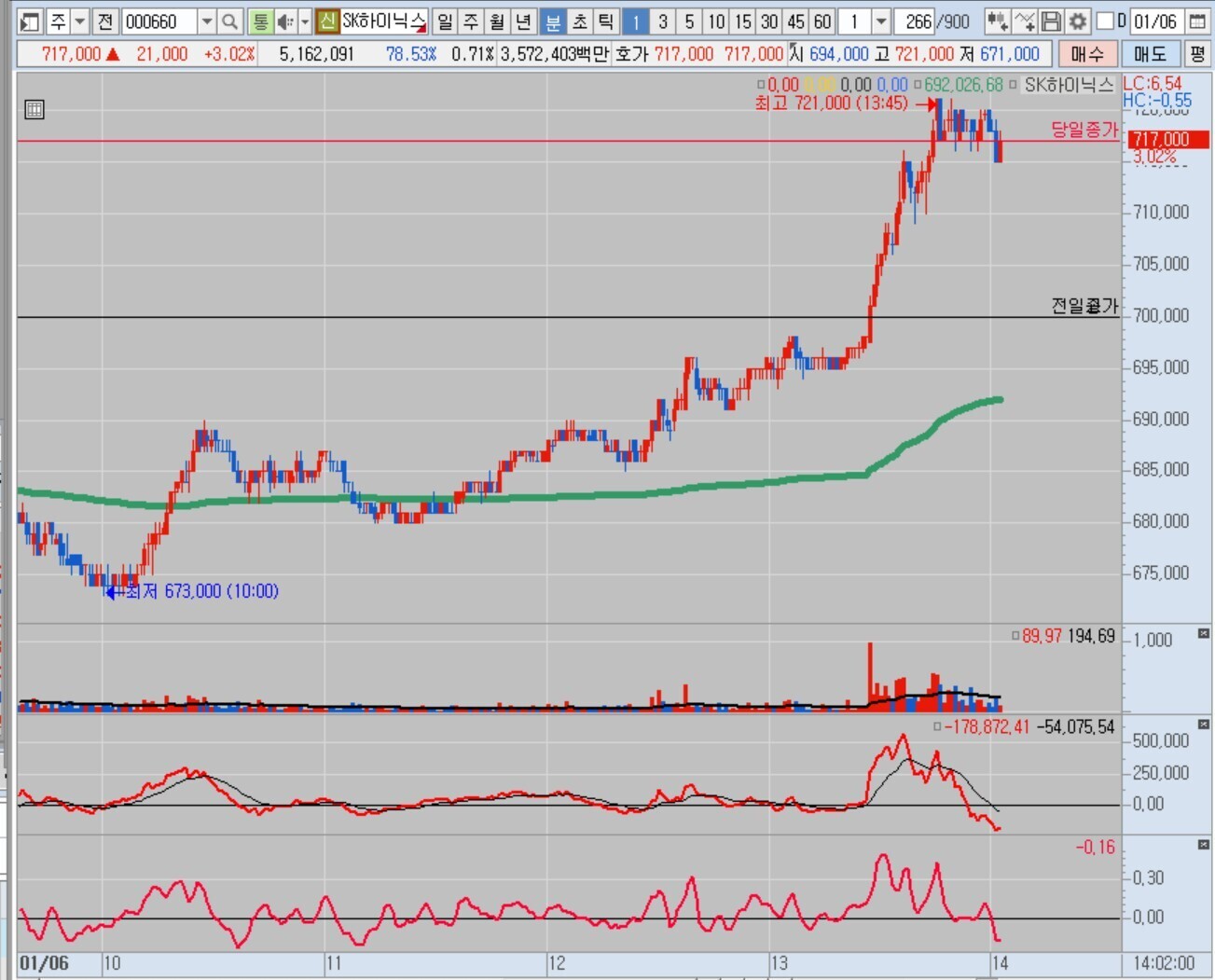Select the 30-minute interval tab
Image resolution: width=1215 pixels, height=980 pixels.
tap(769, 21)
